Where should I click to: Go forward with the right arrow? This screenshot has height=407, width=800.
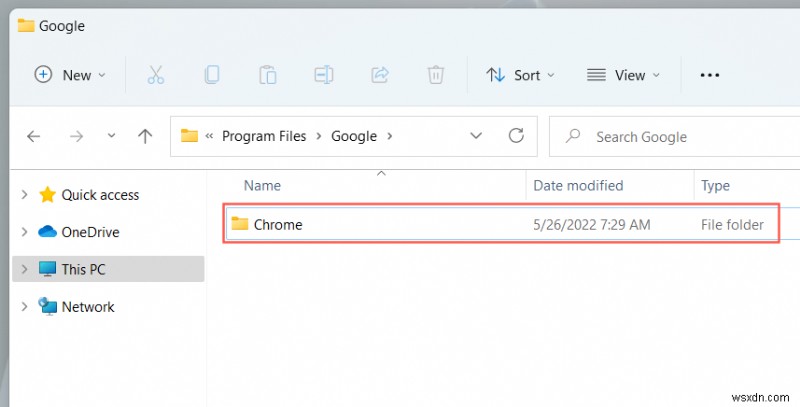(77, 136)
